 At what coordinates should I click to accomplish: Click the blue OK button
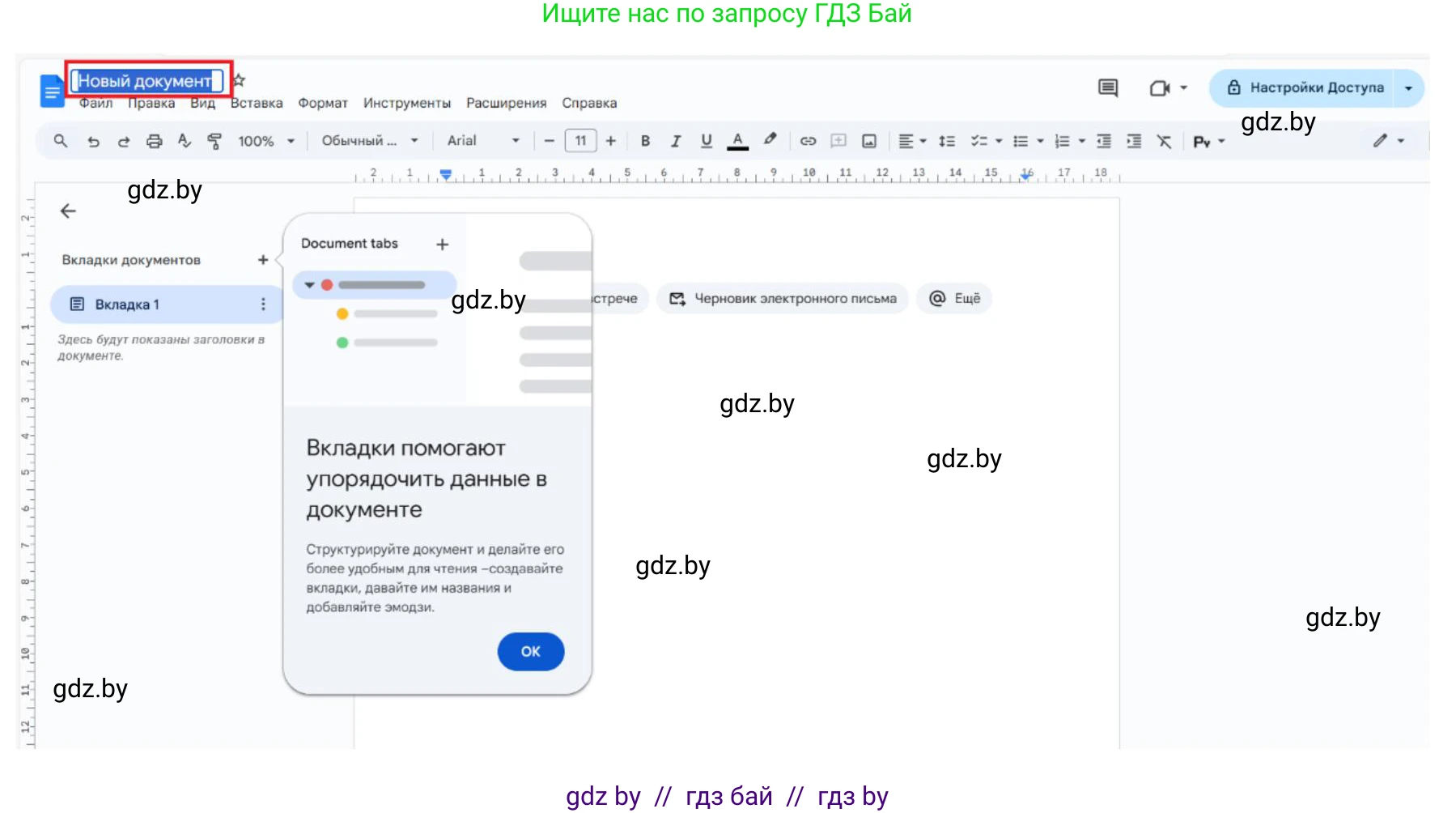(x=530, y=651)
